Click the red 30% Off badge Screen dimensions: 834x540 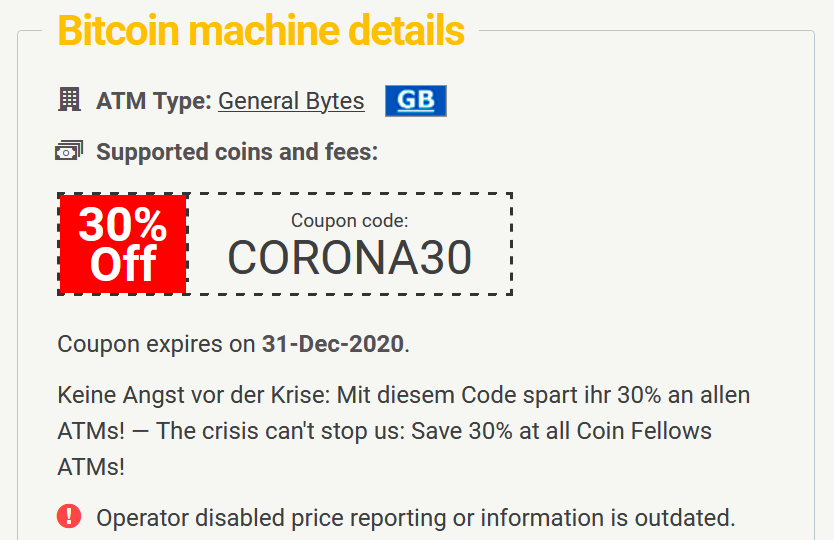point(123,244)
